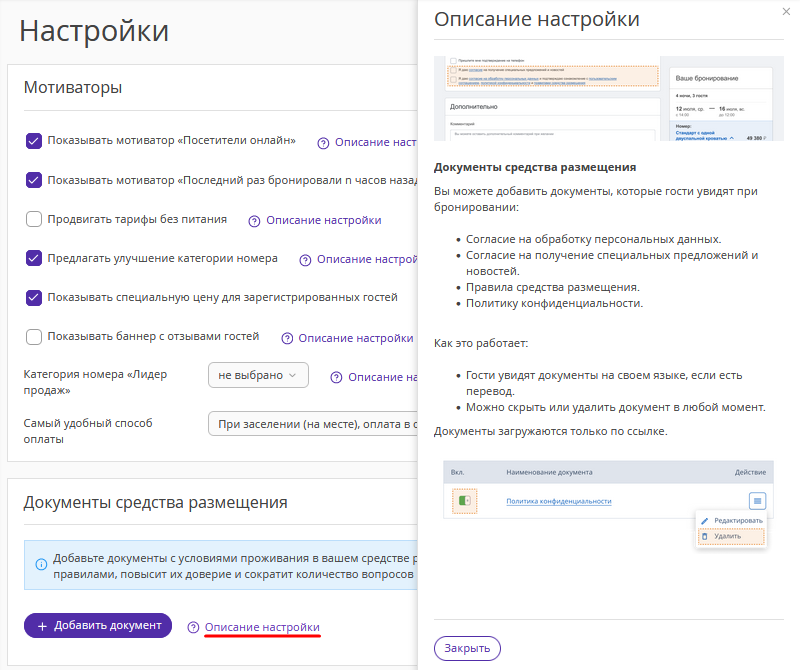This screenshot has width=800, height=670.
Task: Open «Описание настройки» link for «Лидер продаж»
Action: (x=383, y=377)
